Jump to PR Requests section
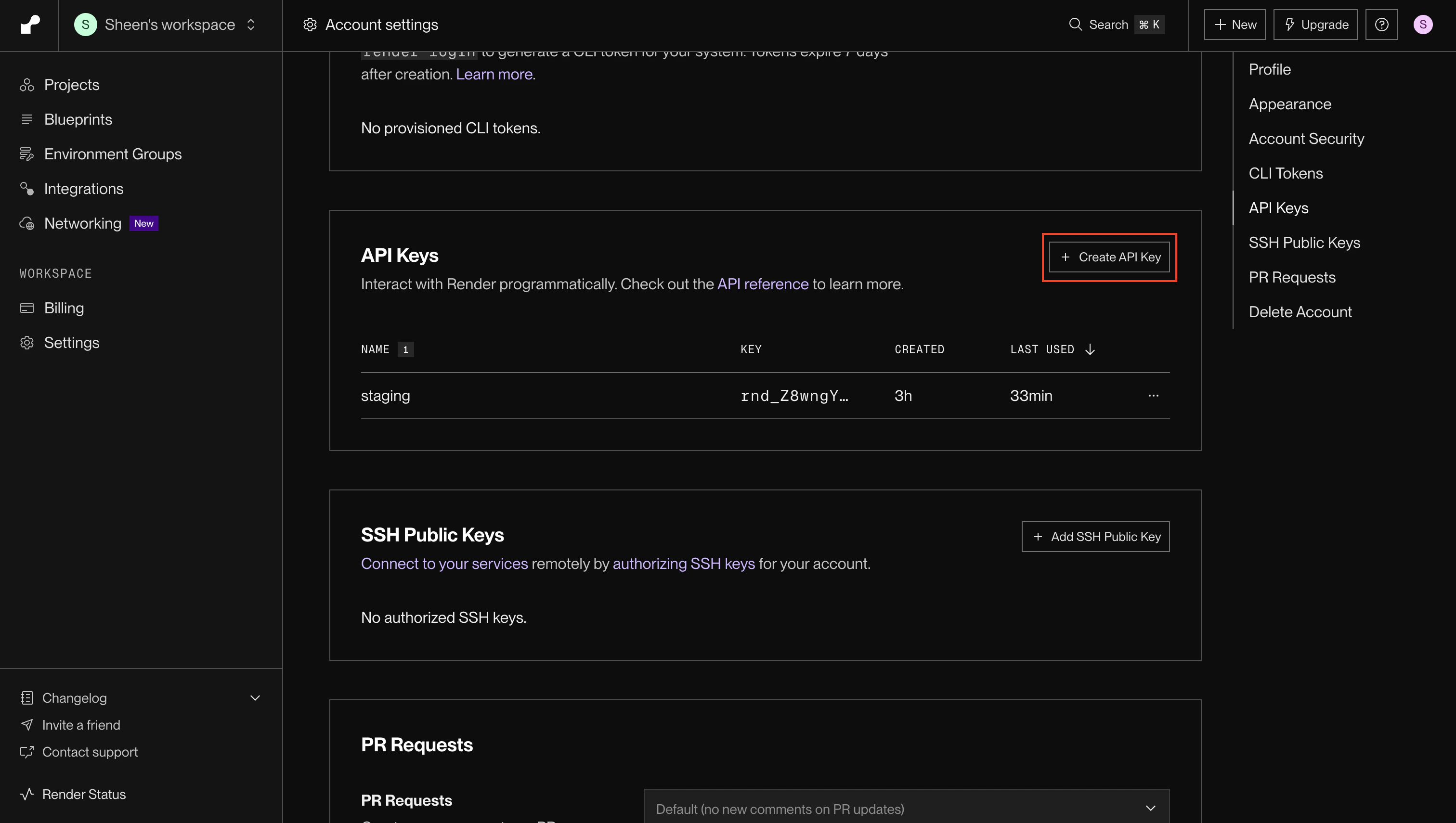 (x=1292, y=278)
